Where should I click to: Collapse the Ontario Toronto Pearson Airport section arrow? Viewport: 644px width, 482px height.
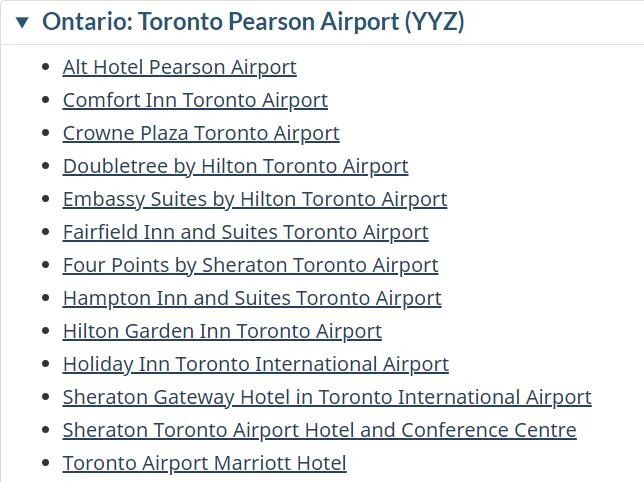pyautogui.click(x=22, y=22)
